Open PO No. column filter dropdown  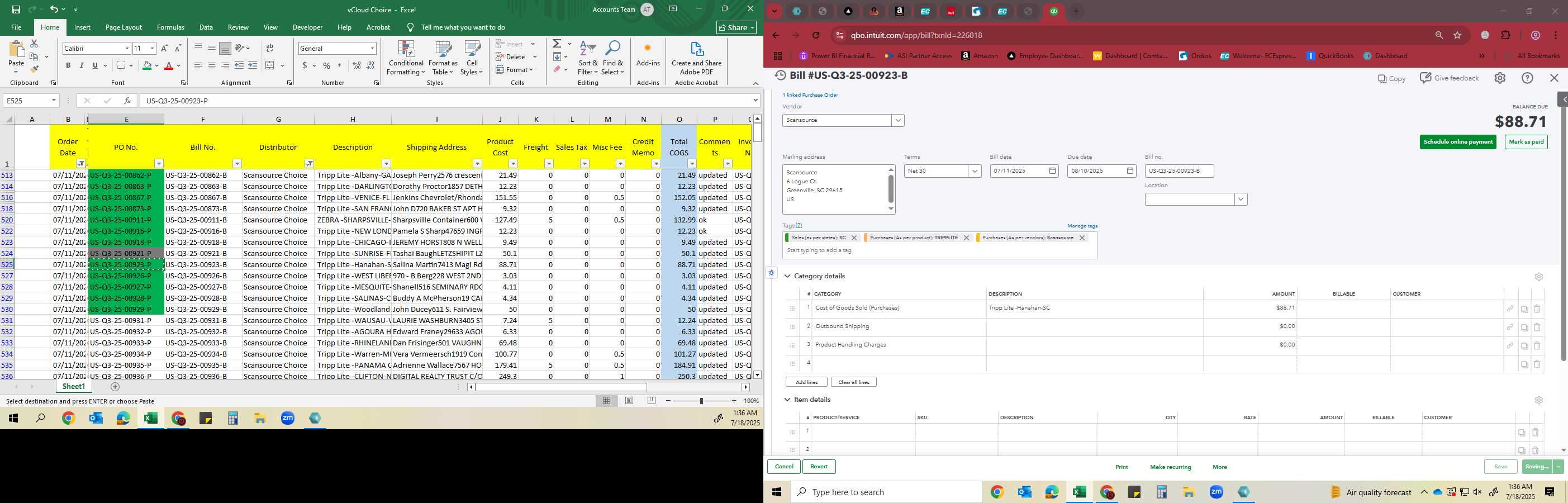[159, 164]
